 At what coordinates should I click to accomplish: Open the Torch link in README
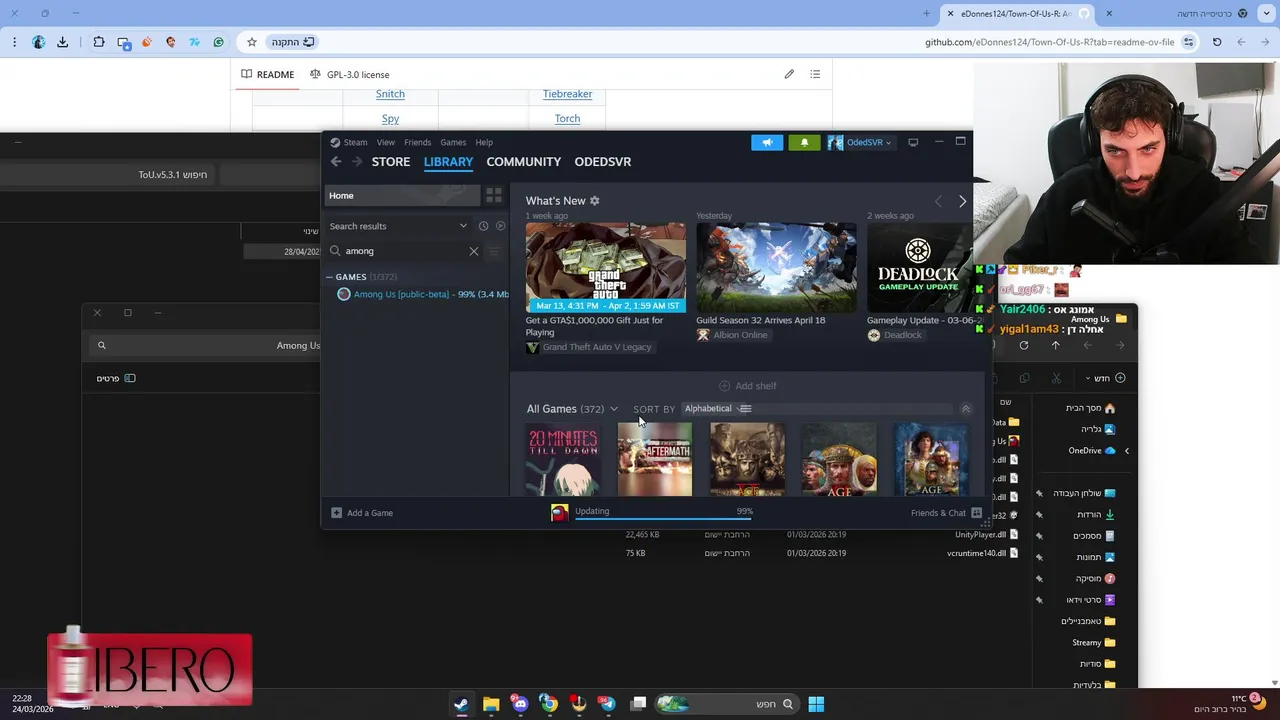pyautogui.click(x=567, y=118)
